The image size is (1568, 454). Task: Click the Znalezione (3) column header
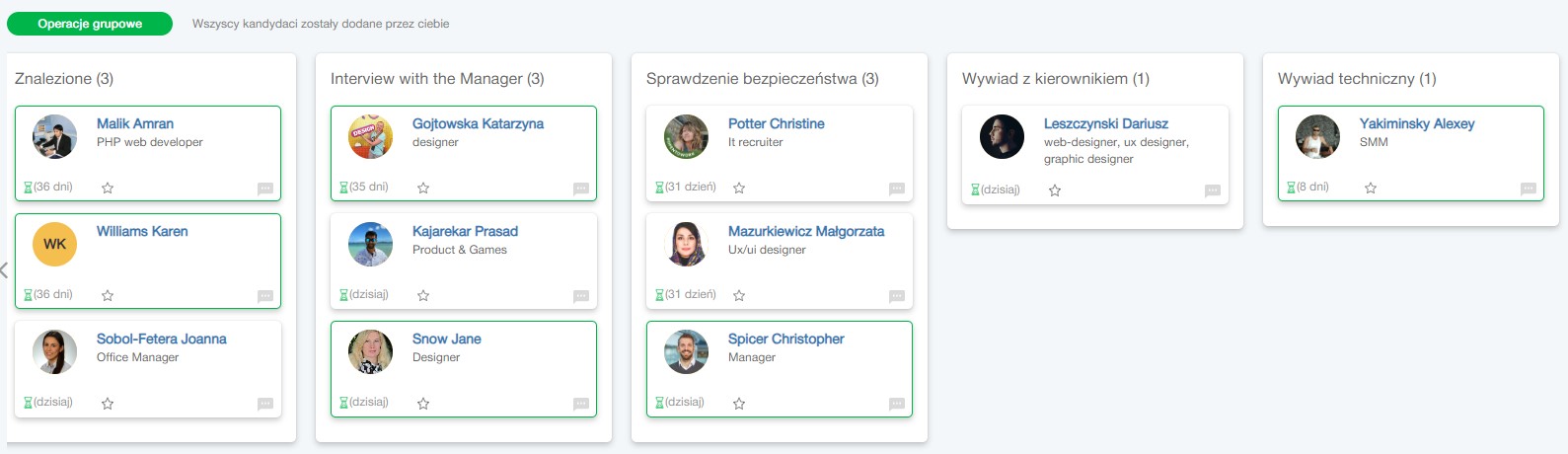tap(64, 79)
